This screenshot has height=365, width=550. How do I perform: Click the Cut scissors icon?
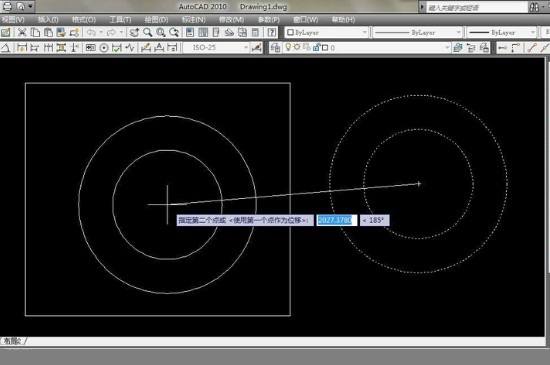(x=22, y=33)
